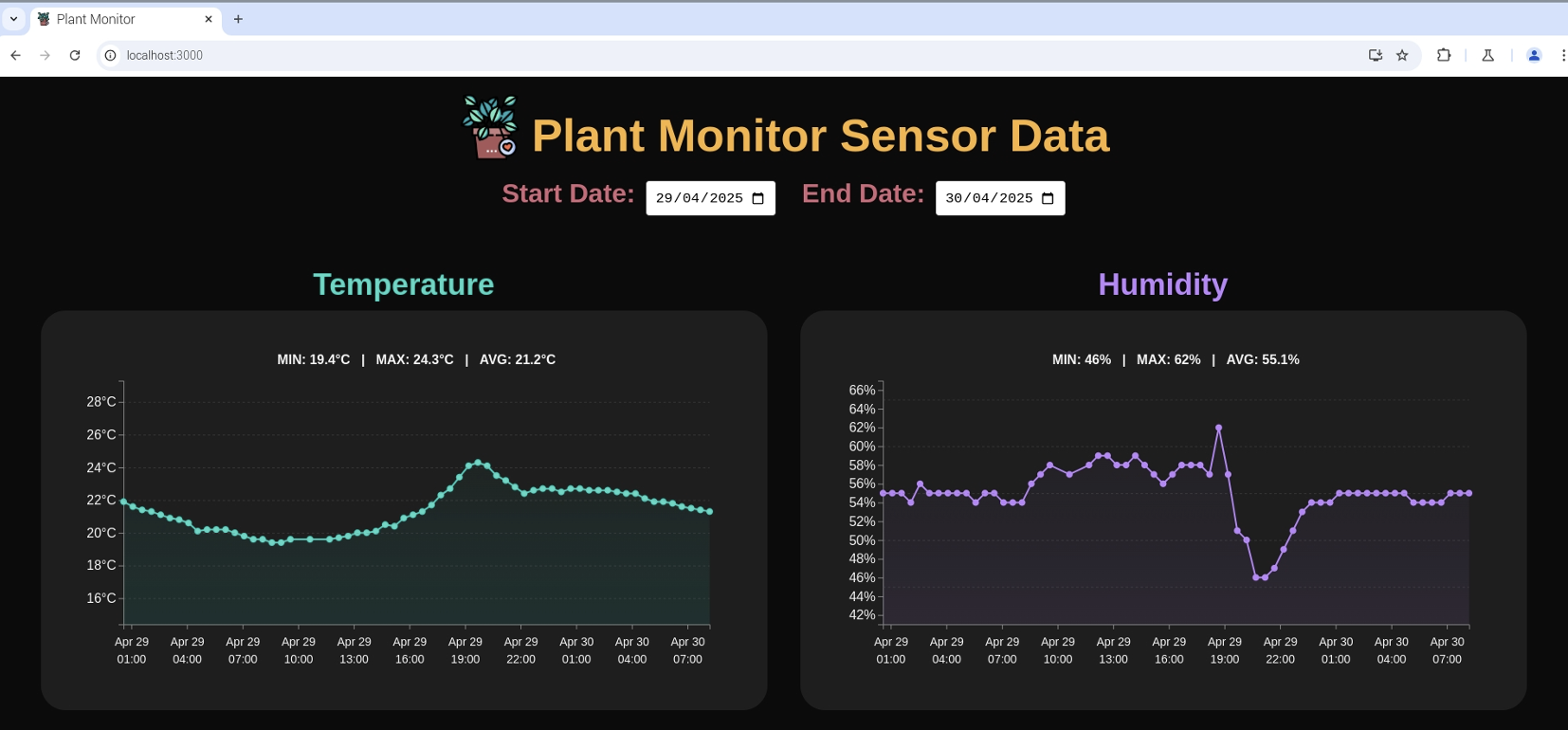This screenshot has width=1568, height=730.
Task: Click the 62% humidity peak data point
Action: pos(1219,428)
